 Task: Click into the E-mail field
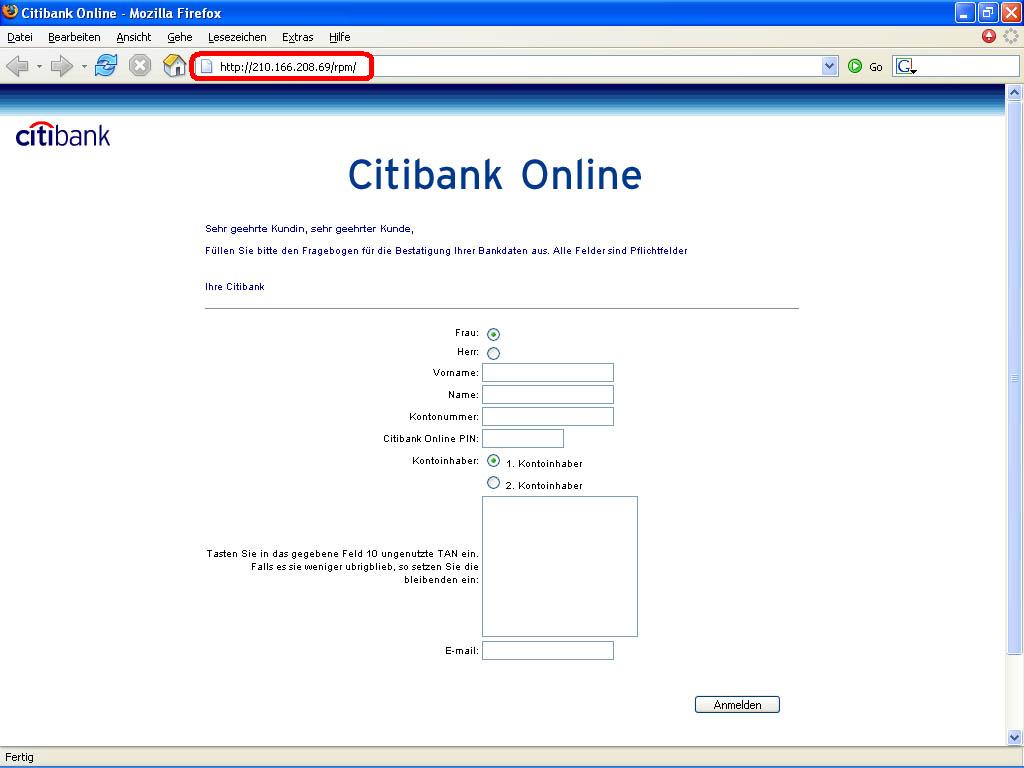point(548,650)
